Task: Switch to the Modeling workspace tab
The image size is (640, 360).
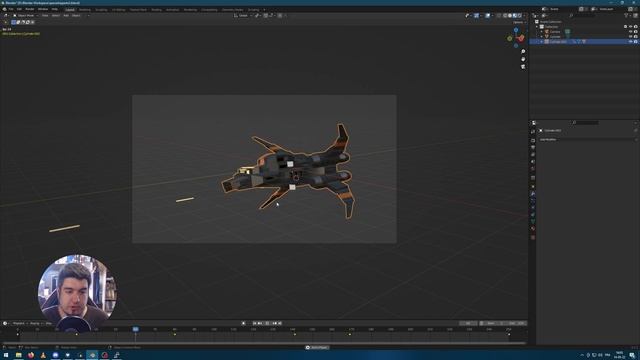Action: tap(85, 9)
